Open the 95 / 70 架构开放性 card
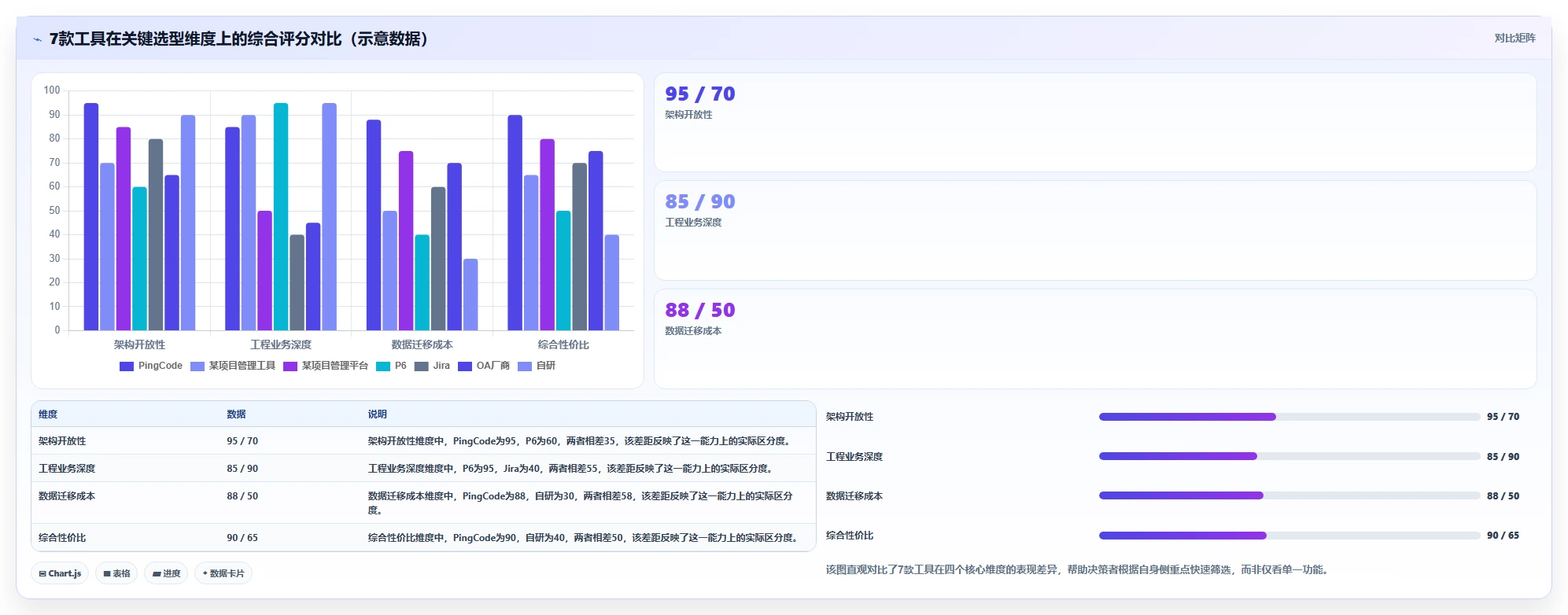 pos(1095,123)
